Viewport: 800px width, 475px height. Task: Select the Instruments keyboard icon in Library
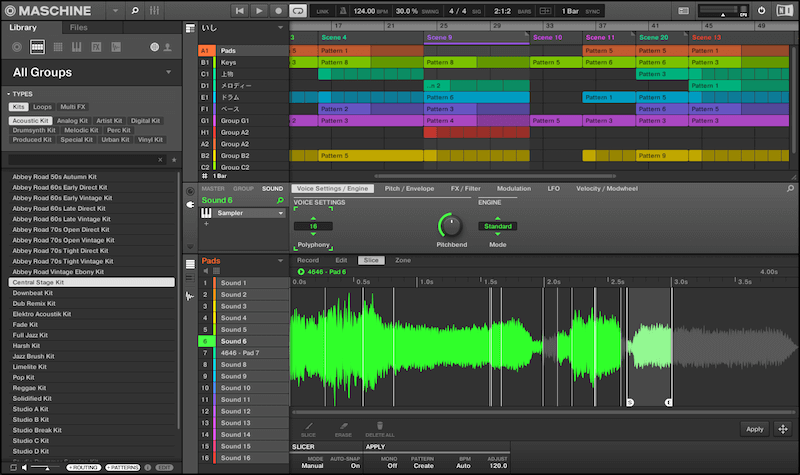pyautogui.click(x=77, y=47)
